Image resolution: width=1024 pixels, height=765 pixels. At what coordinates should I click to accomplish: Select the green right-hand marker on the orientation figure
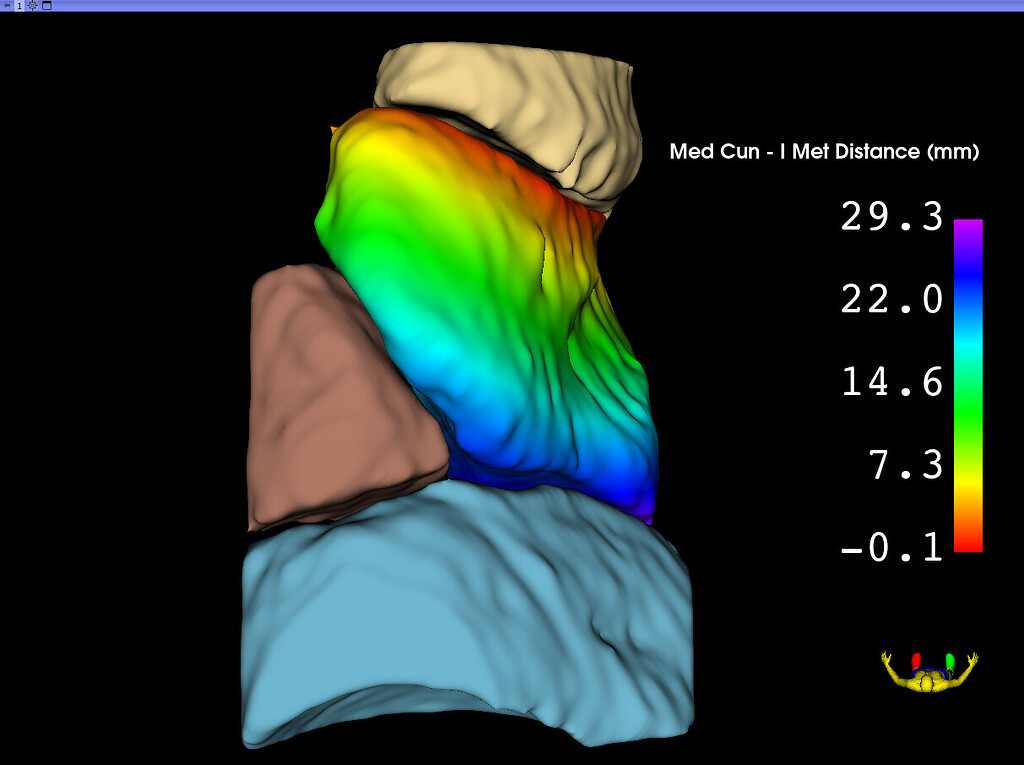pos(950,660)
